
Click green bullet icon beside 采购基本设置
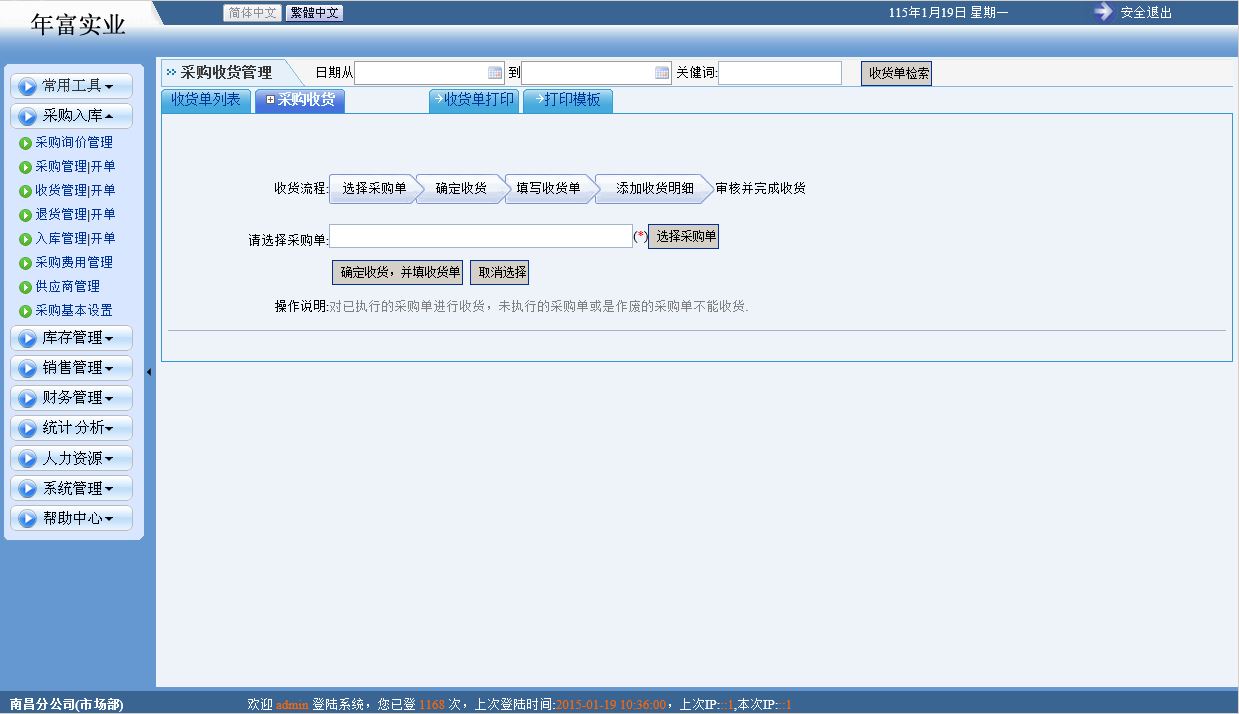click(x=26, y=311)
